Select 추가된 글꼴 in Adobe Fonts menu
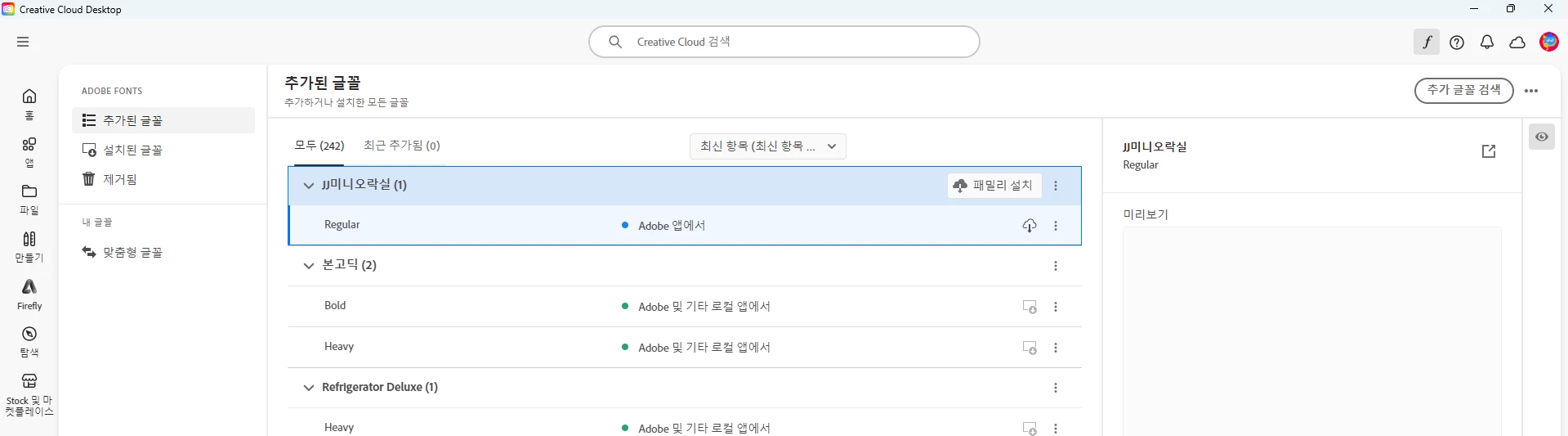 (163, 120)
